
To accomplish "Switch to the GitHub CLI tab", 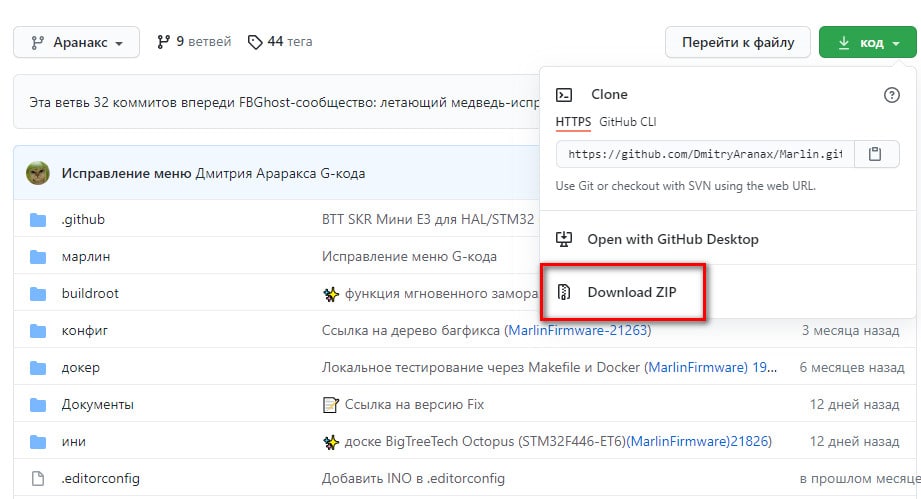I will click(627, 122).
